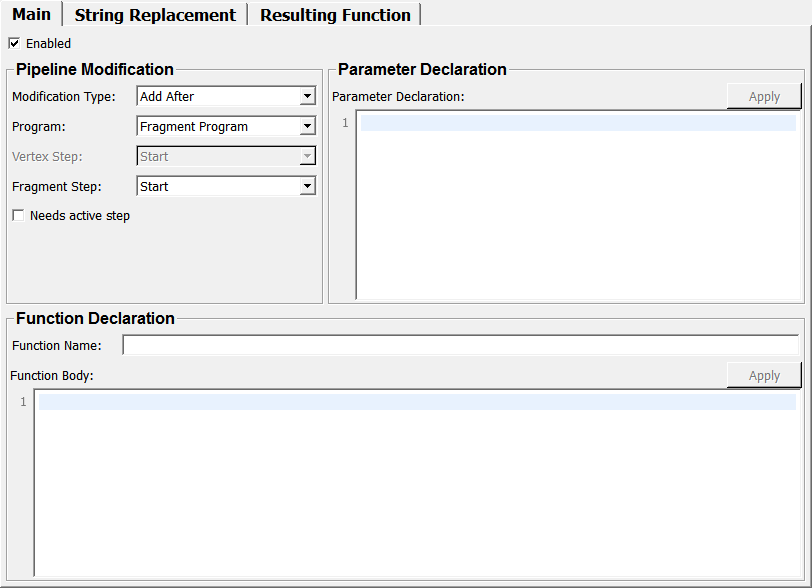Click the Function Declaration group title
Screen dimensions: 812x588
(x=95, y=319)
